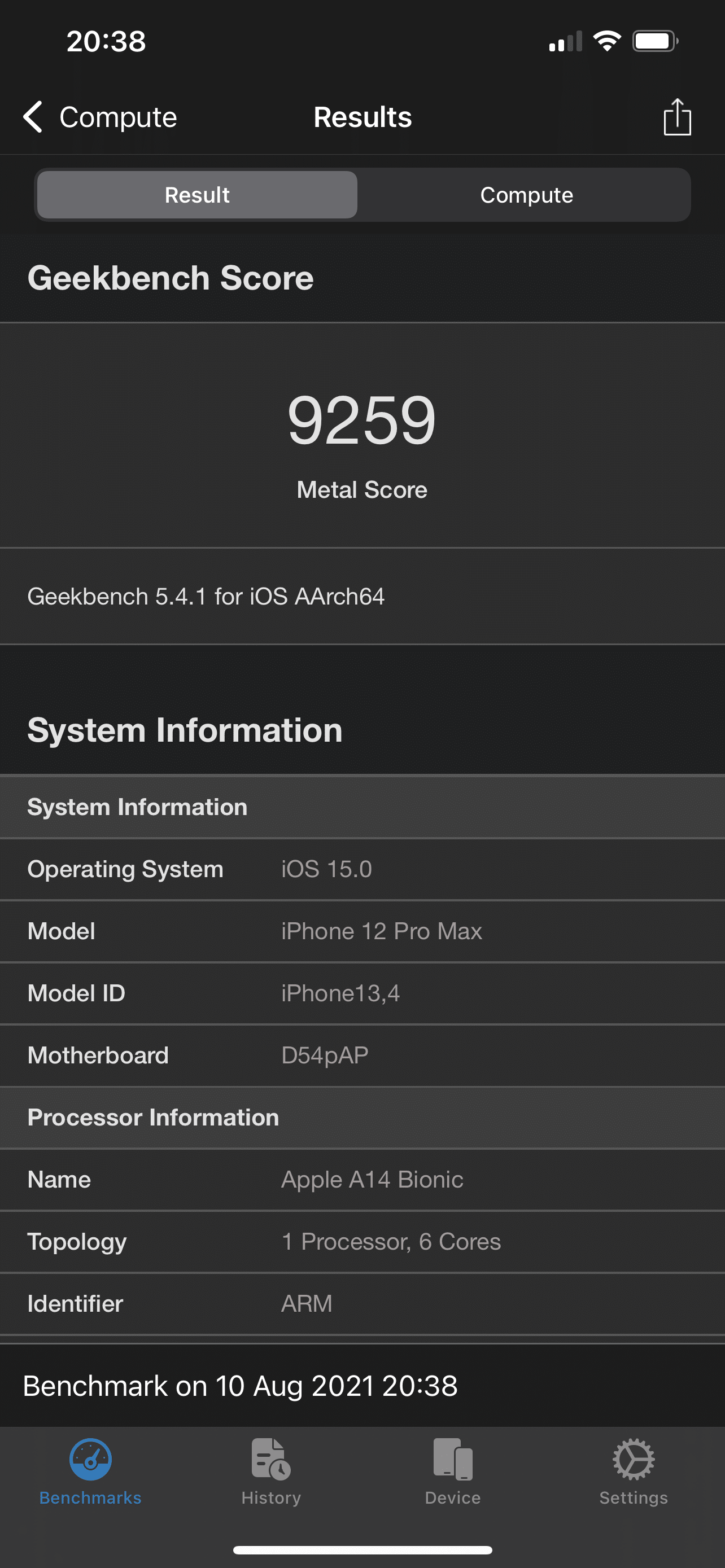725x1568 pixels.
Task: Open the History tab icon
Action: [x=271, y=1459]
